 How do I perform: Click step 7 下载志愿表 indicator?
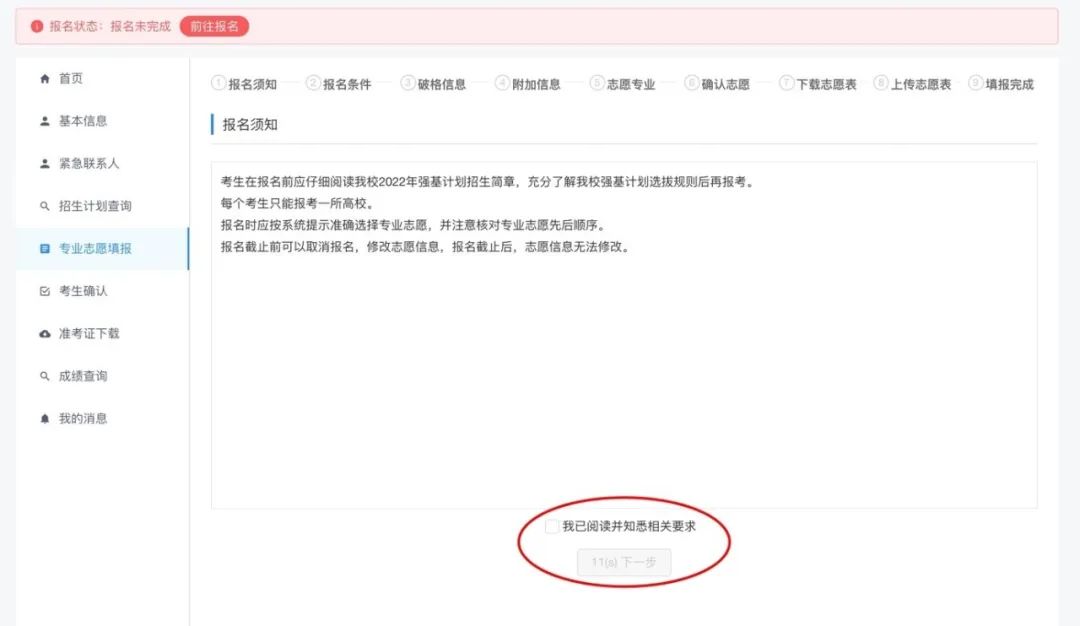pos(786,83)
